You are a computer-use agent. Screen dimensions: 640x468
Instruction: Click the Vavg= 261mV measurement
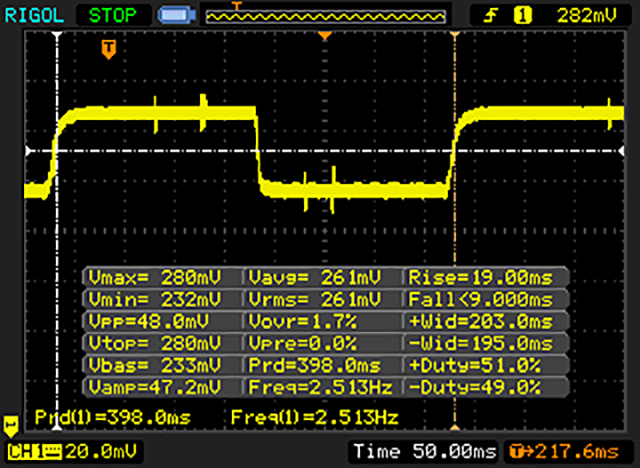click(315, 278)
